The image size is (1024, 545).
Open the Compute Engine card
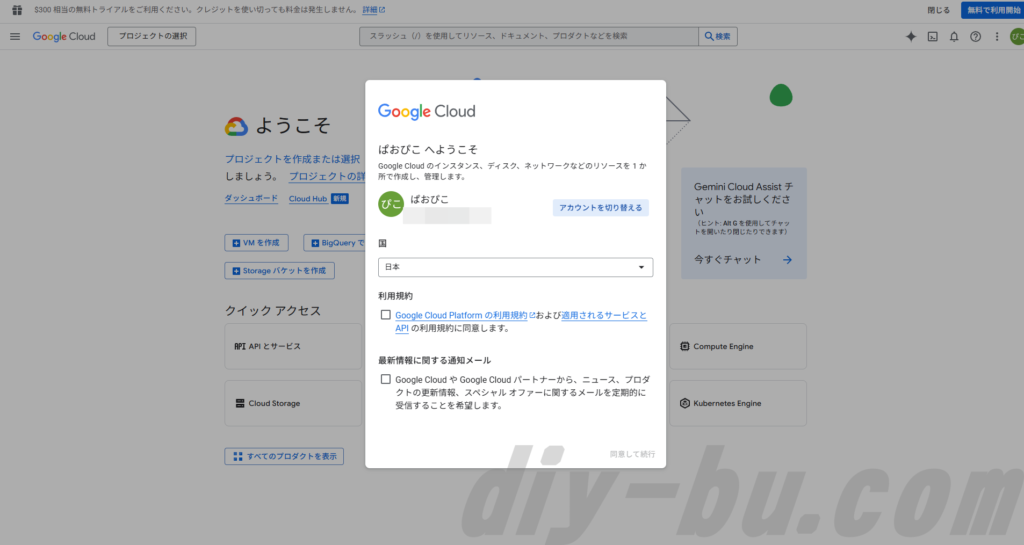pos(738,347)
